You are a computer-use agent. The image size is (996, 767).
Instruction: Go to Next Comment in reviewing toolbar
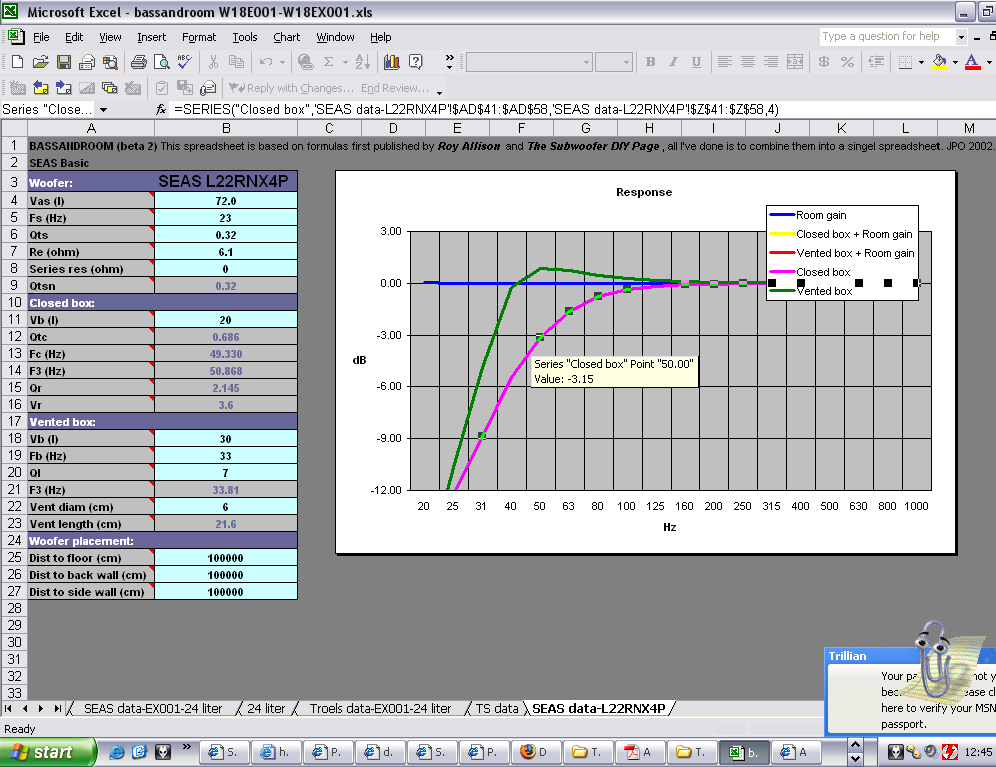tap(64, 88)
